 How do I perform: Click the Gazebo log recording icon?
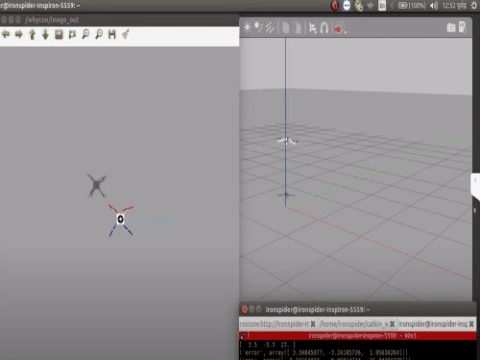tap(463, 27)
